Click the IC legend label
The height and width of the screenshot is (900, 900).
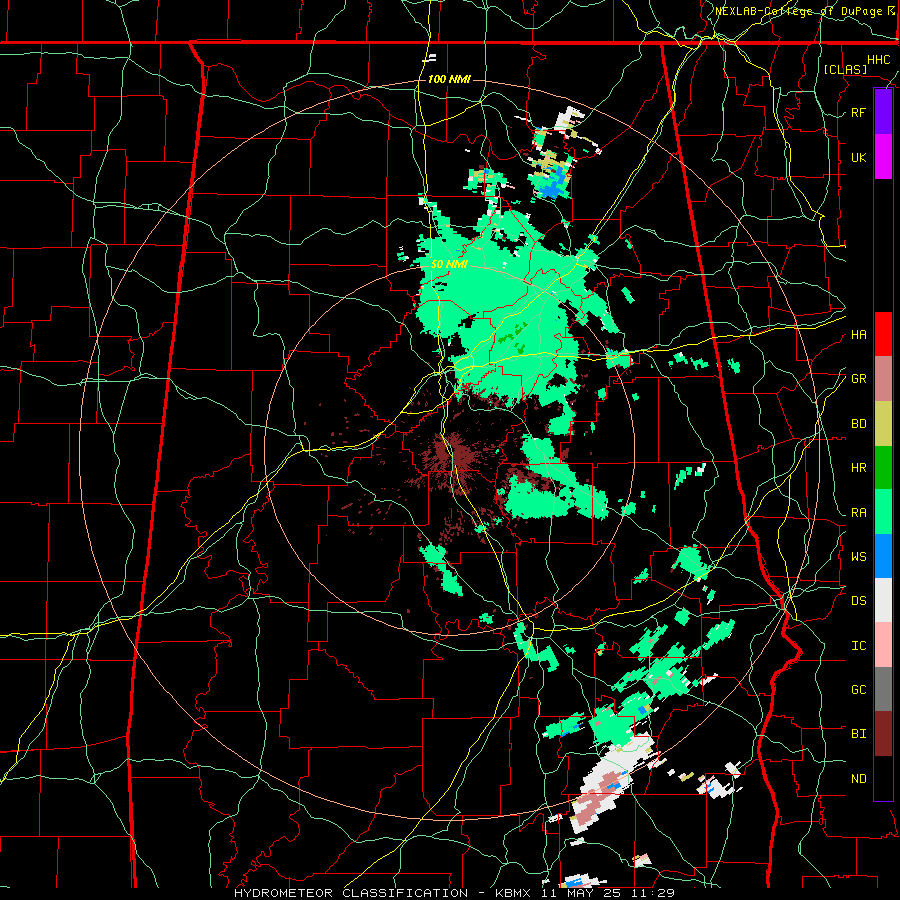tap(858, 646)
